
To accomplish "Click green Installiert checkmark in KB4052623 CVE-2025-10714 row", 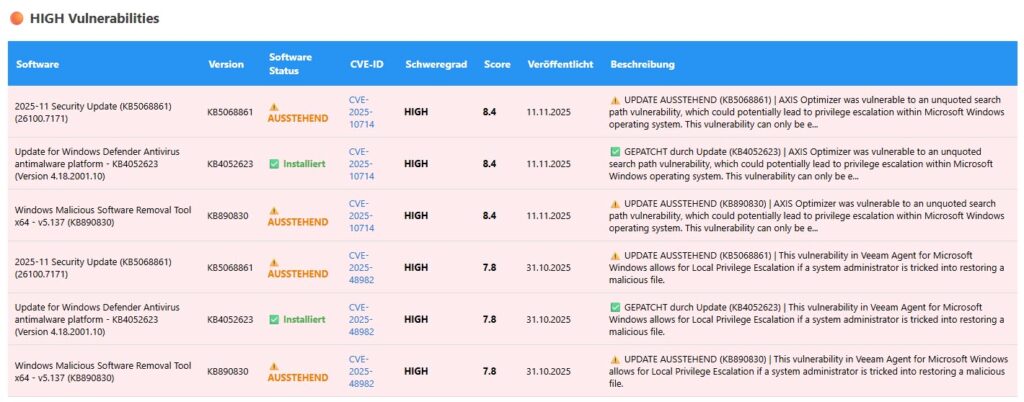I will [274, 164].
